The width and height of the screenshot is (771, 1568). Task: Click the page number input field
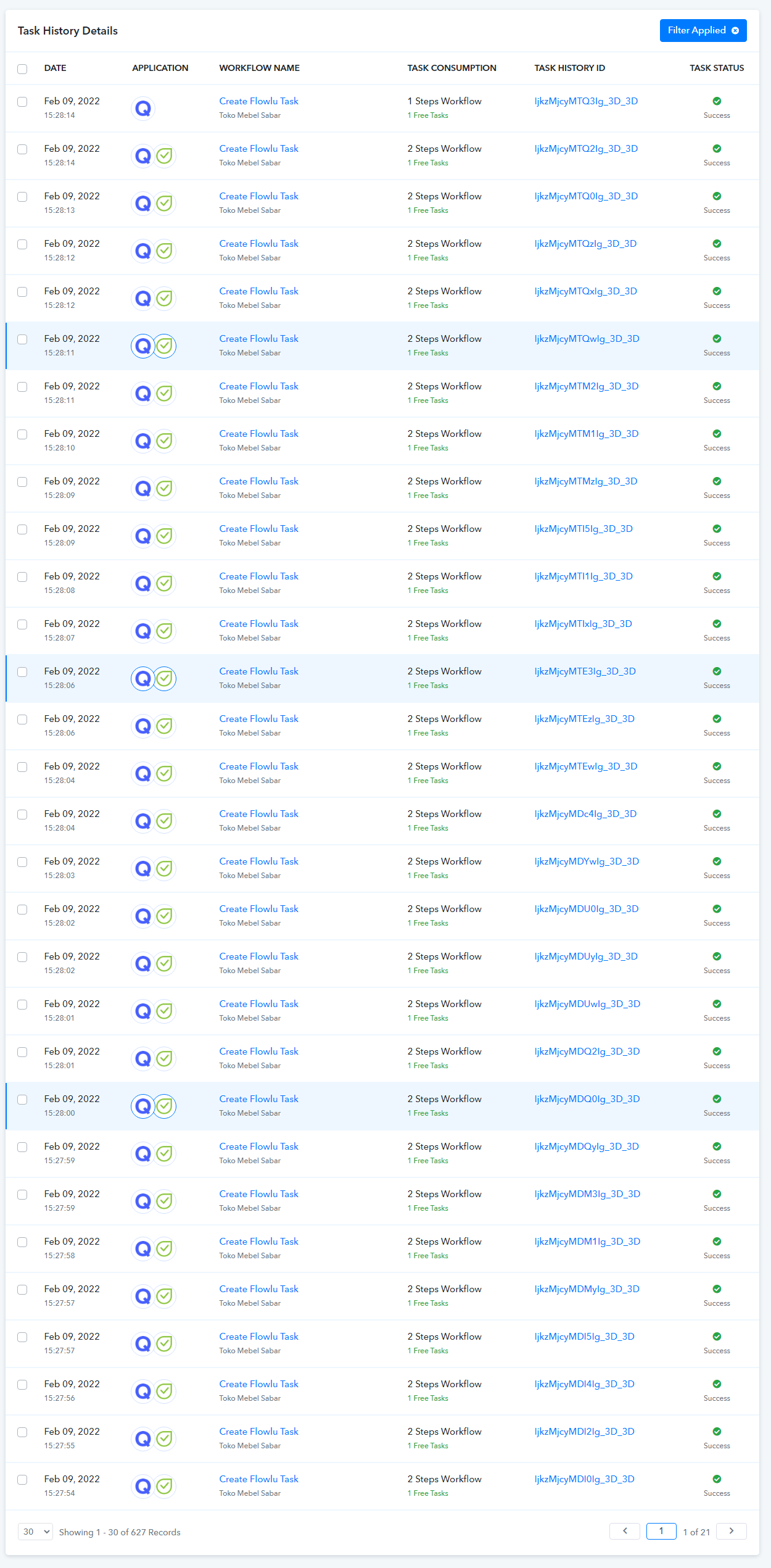coord(661,1531)
